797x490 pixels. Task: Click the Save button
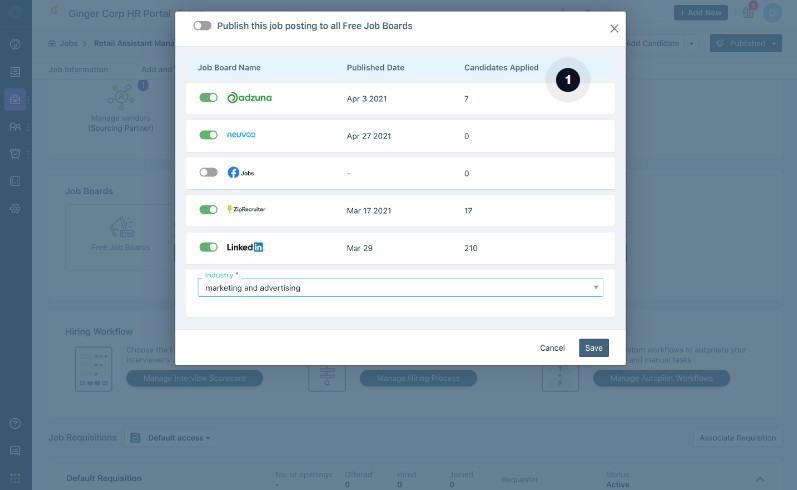click(x=594, y=348)
